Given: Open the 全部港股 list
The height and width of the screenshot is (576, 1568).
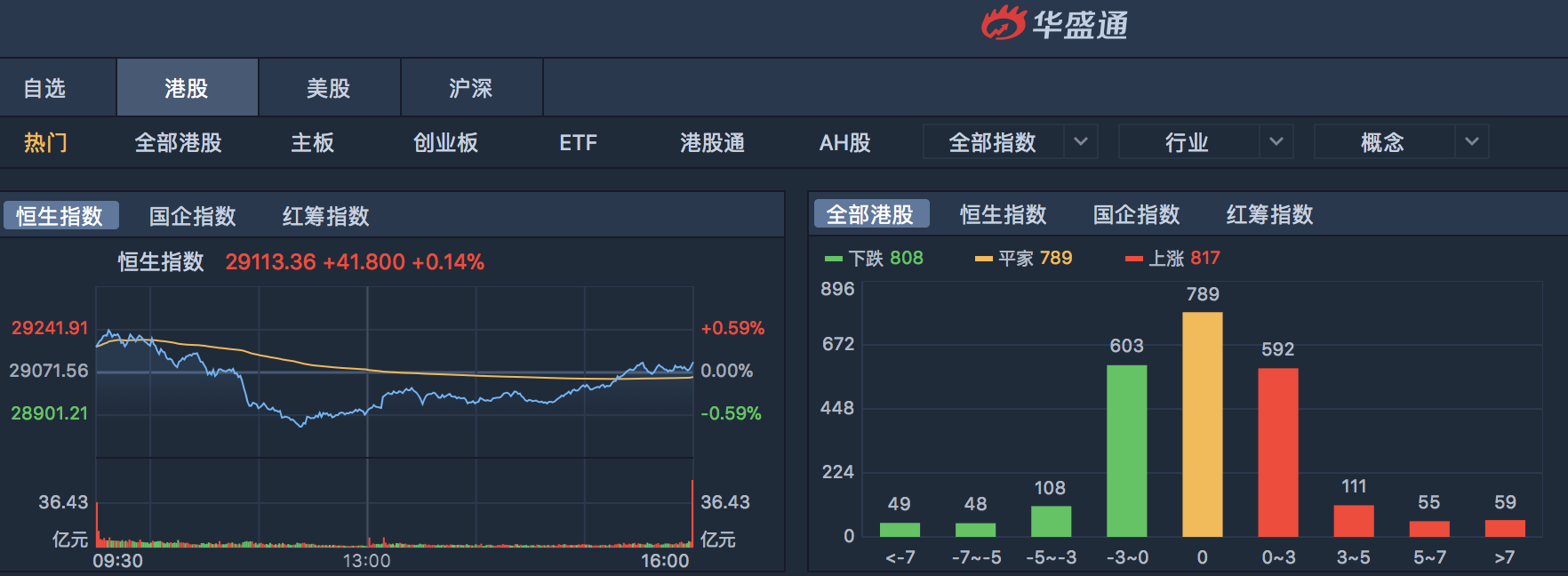Looking at the screenshot, I should click(x=178, y=142).
